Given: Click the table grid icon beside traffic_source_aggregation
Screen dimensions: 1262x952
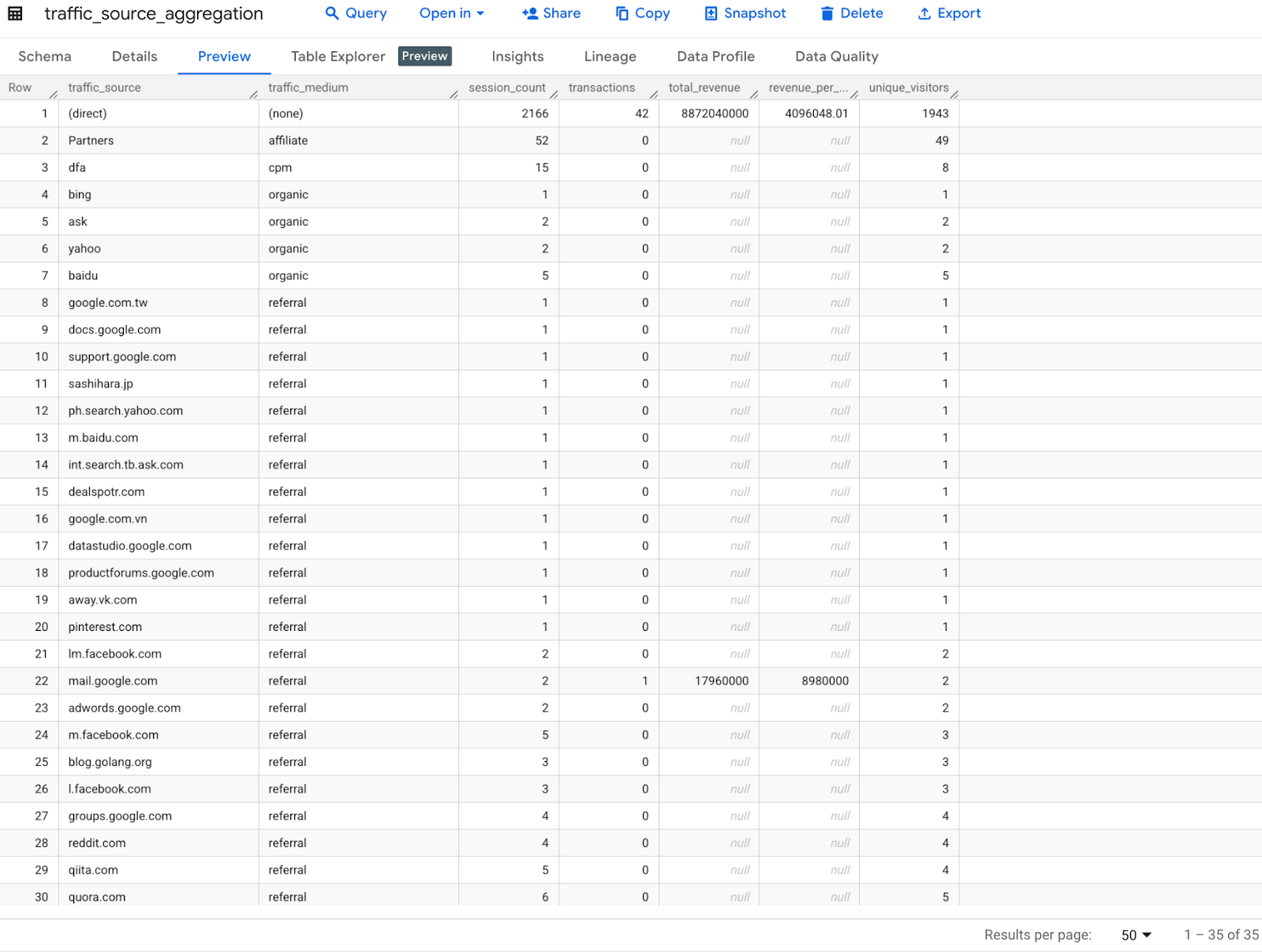Looking at the screenshot, I should (15, 13).
